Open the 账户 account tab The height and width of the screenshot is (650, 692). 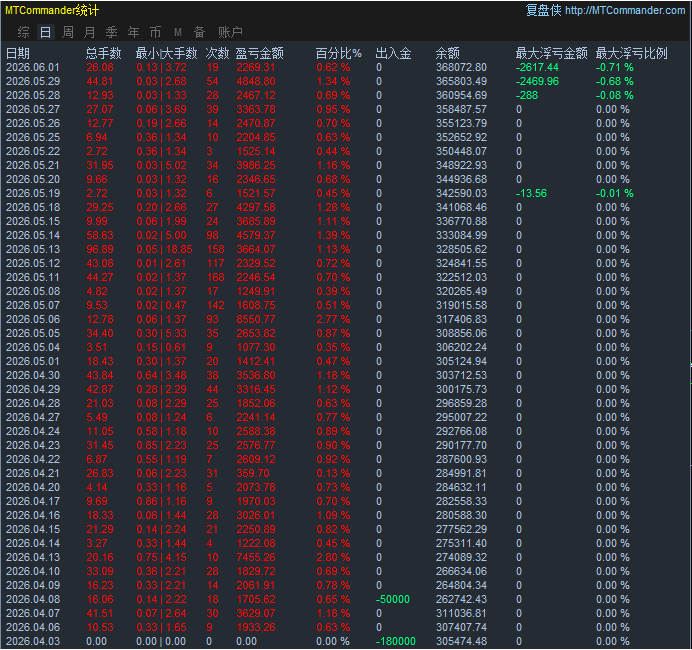(230, 32)
